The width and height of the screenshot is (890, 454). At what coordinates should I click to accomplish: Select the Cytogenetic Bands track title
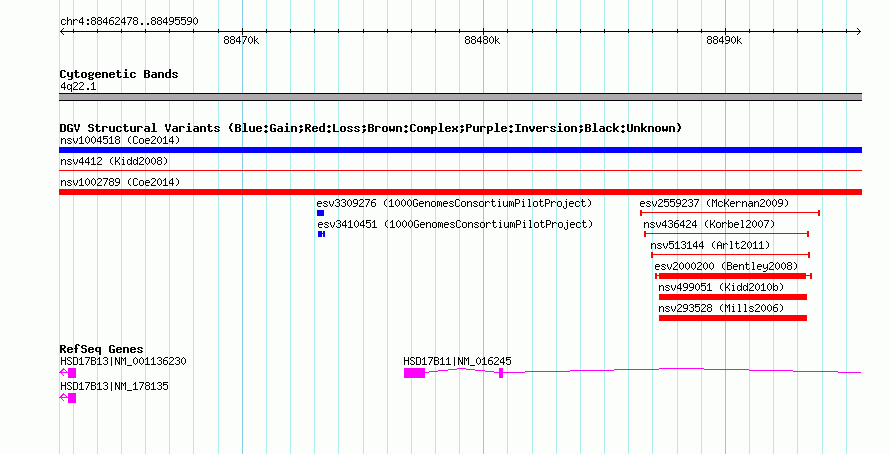coord(119,74)
